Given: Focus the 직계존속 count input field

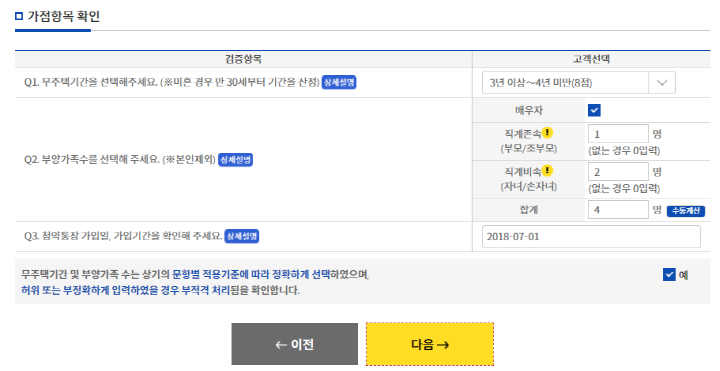Looking at the screenshot, I should pos(618,134).
